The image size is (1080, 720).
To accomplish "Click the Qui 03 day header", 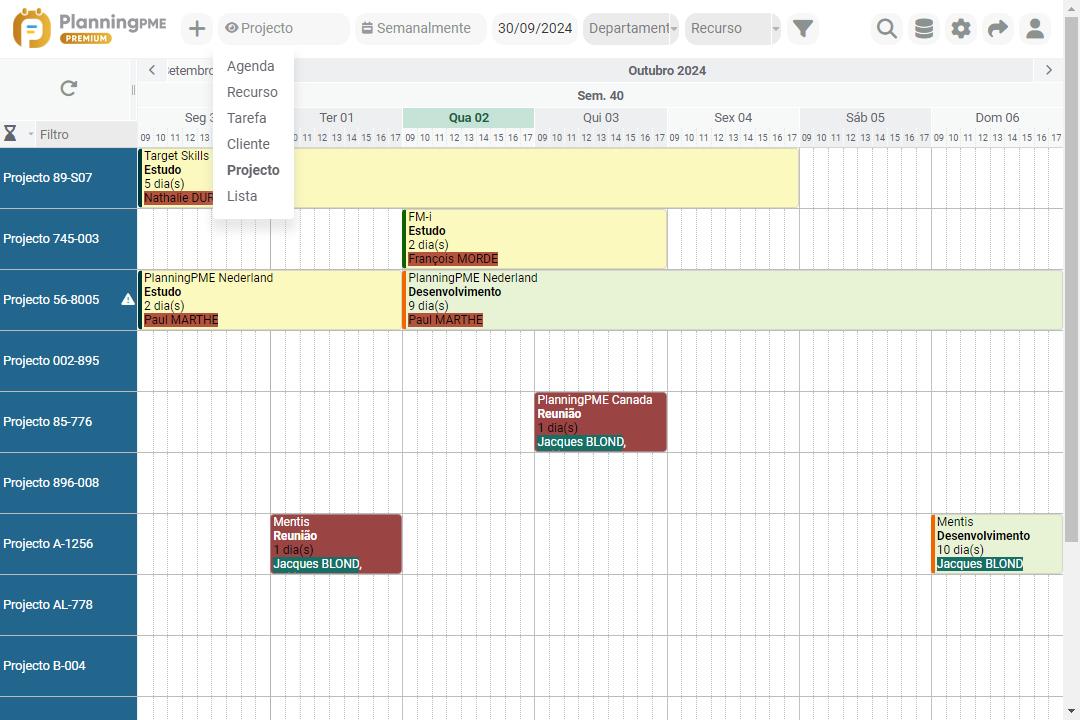I will (x=601, y=118).
